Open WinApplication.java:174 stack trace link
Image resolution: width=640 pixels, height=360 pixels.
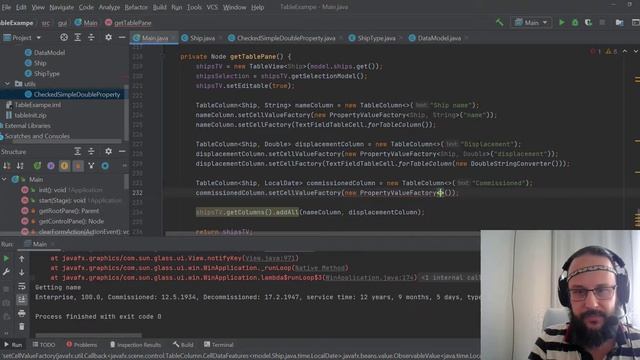pyautogui.click(x=370, y=278)
